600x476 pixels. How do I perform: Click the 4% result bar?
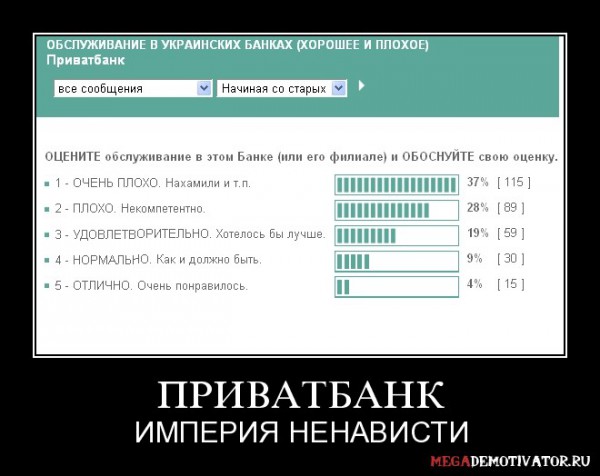pyautogui.click(x=396, y=287)
